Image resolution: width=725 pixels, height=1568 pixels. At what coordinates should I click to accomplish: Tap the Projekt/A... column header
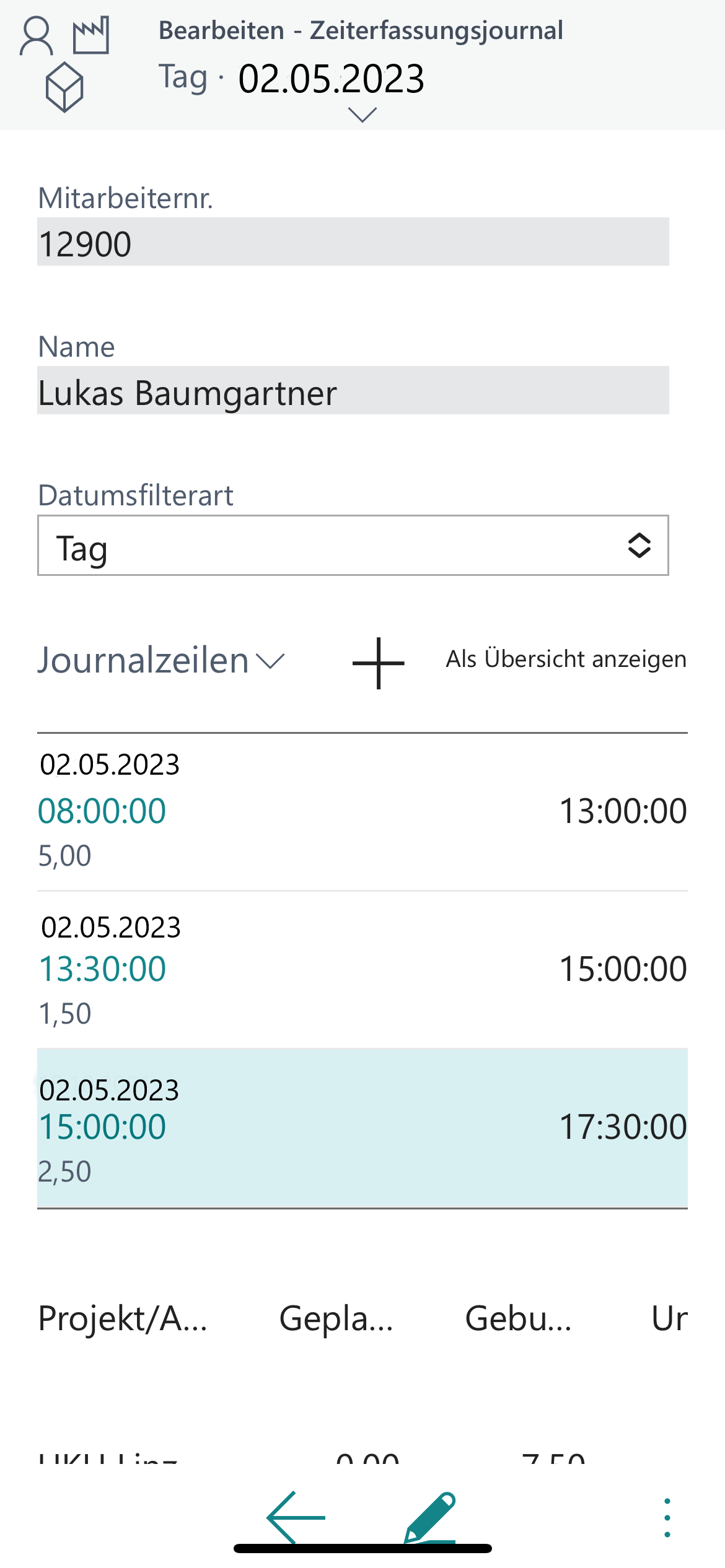pos(123,1318)
